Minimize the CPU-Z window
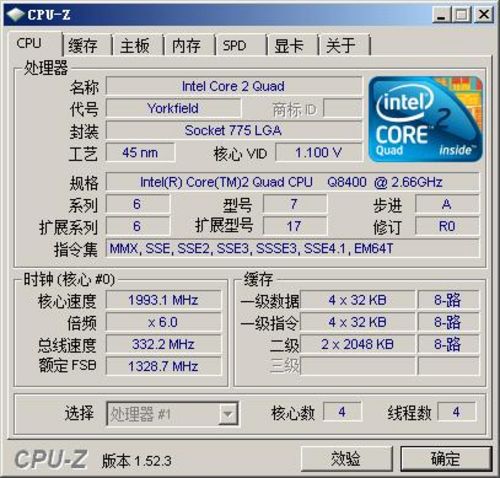The image size is (500, 478). [441, 15]
